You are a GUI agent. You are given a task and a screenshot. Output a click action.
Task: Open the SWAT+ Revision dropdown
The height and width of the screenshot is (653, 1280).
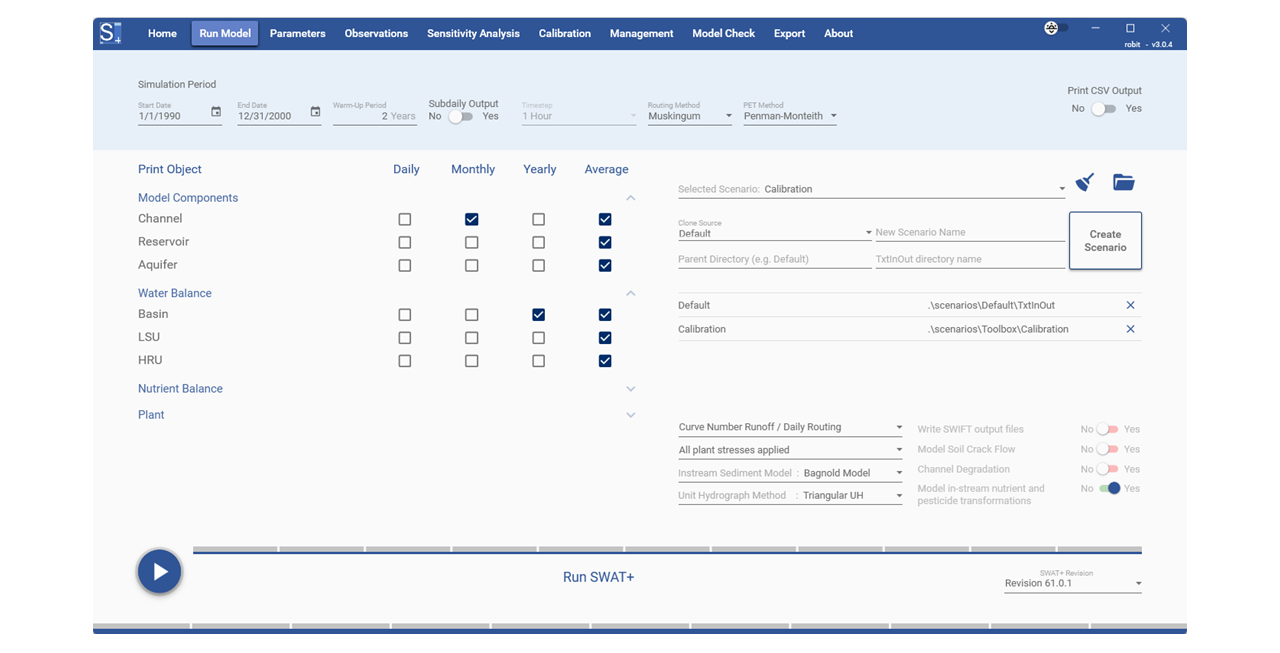click(1072, 583)
